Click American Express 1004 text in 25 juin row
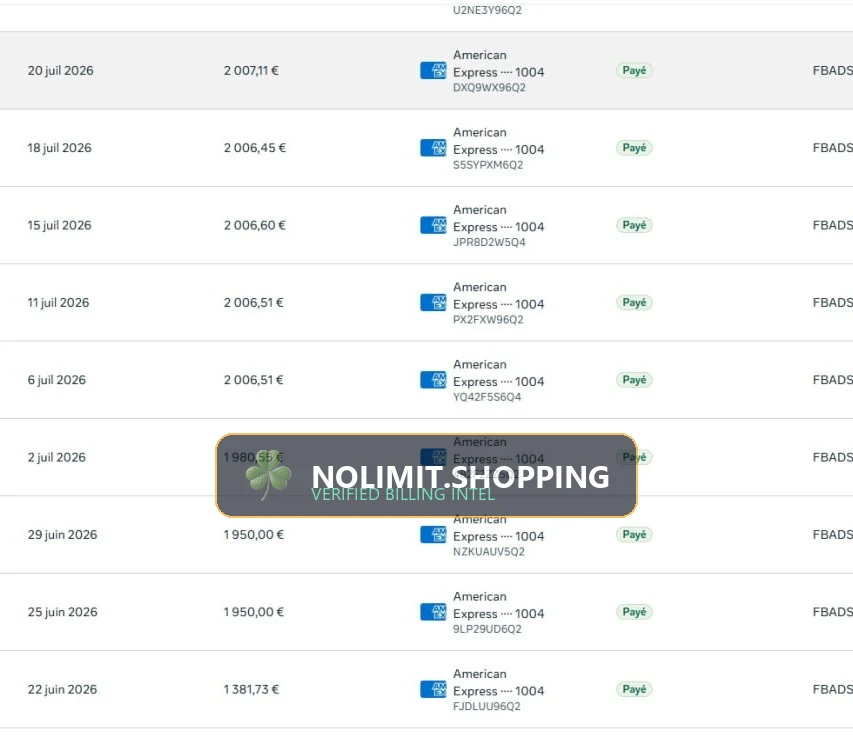 pos(498,605)
